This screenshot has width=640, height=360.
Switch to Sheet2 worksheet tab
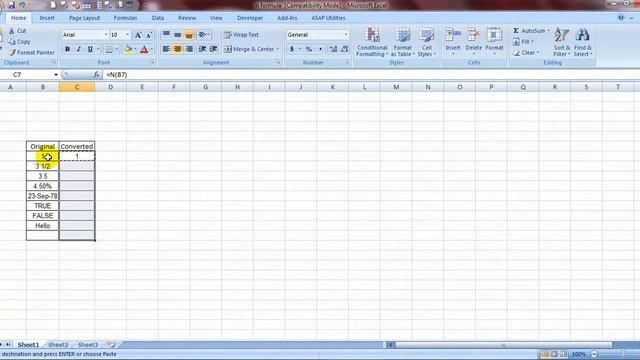tap(58, 345)
